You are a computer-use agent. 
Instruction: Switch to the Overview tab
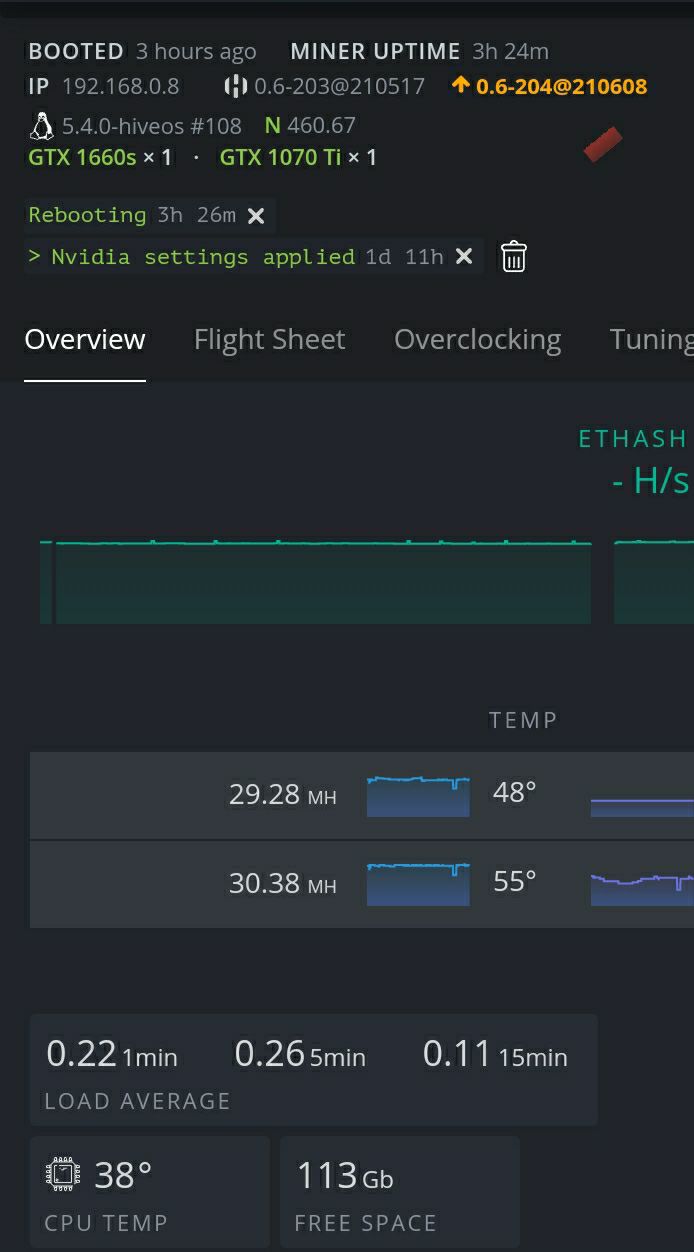click(85, 340)
